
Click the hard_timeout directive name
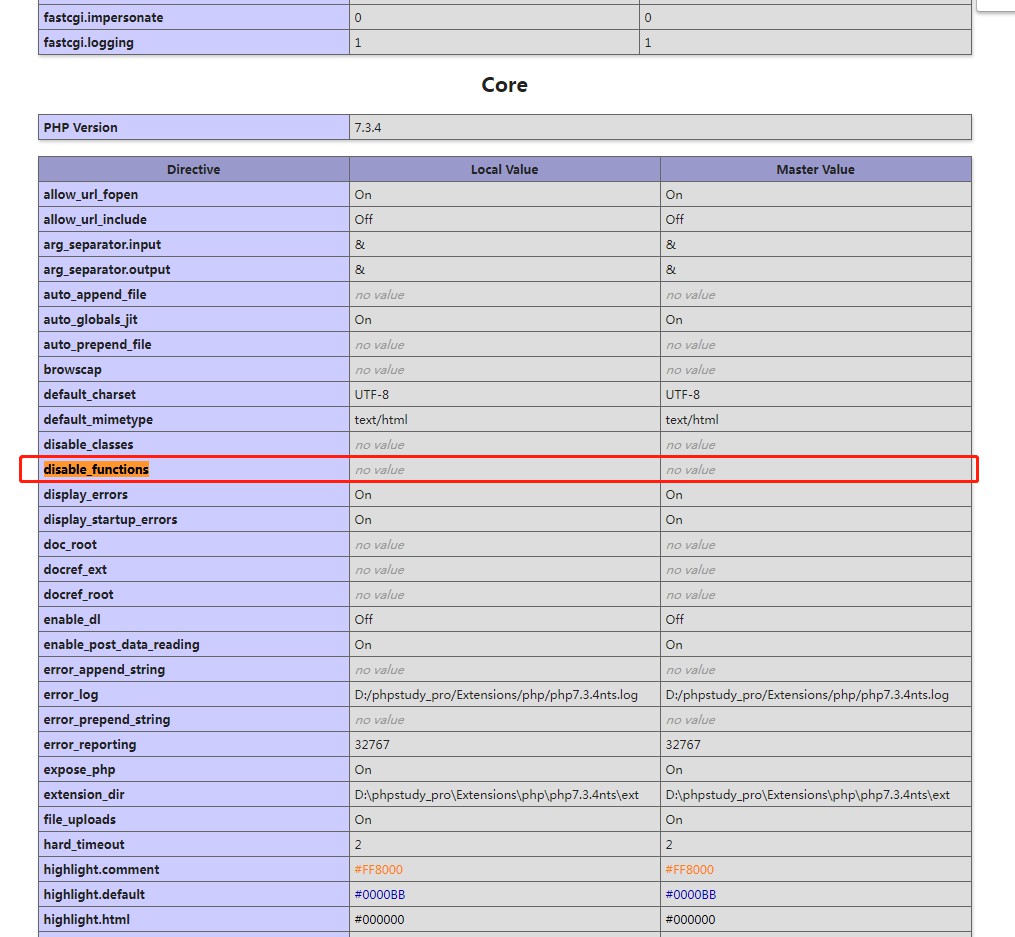(84, 844)
